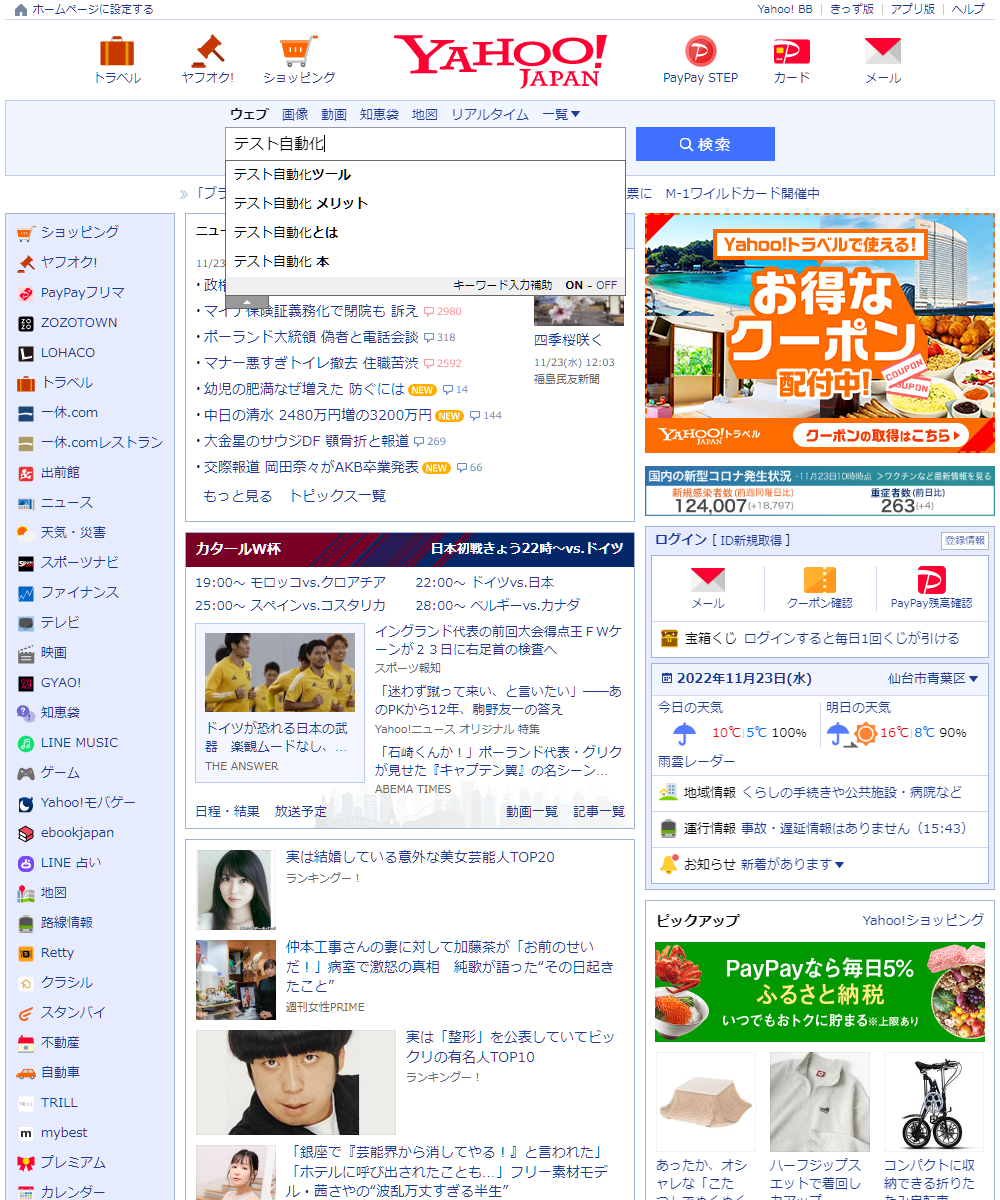Open mybest sidebar item
Viewport: 1000px width, 1200px height.
pos(64,1132)
